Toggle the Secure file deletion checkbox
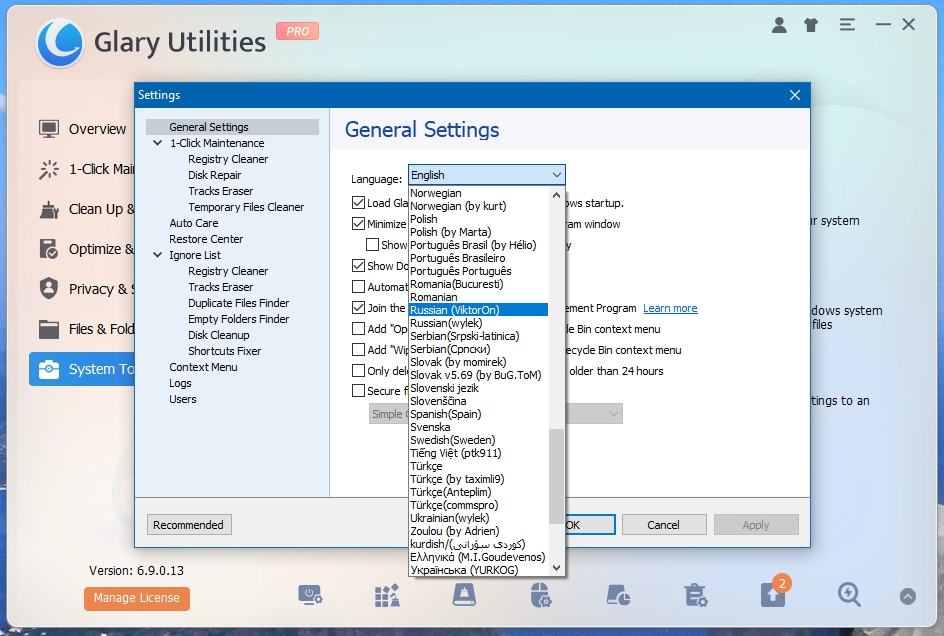 pyautogui.click(x=358, y=391)
